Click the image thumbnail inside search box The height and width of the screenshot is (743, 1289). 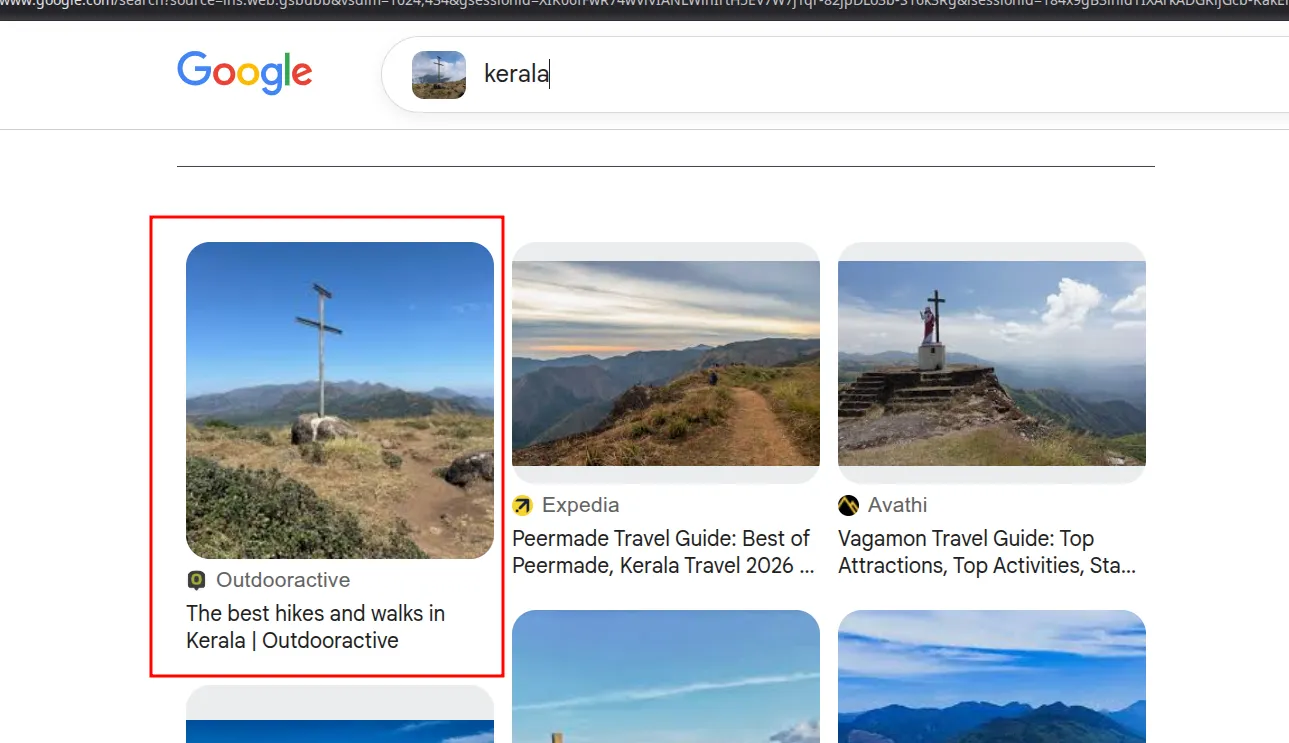click(439, 75)
